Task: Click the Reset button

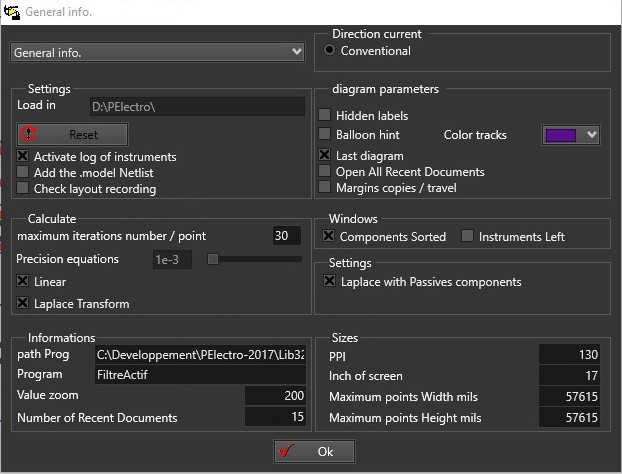Action: 72,134
